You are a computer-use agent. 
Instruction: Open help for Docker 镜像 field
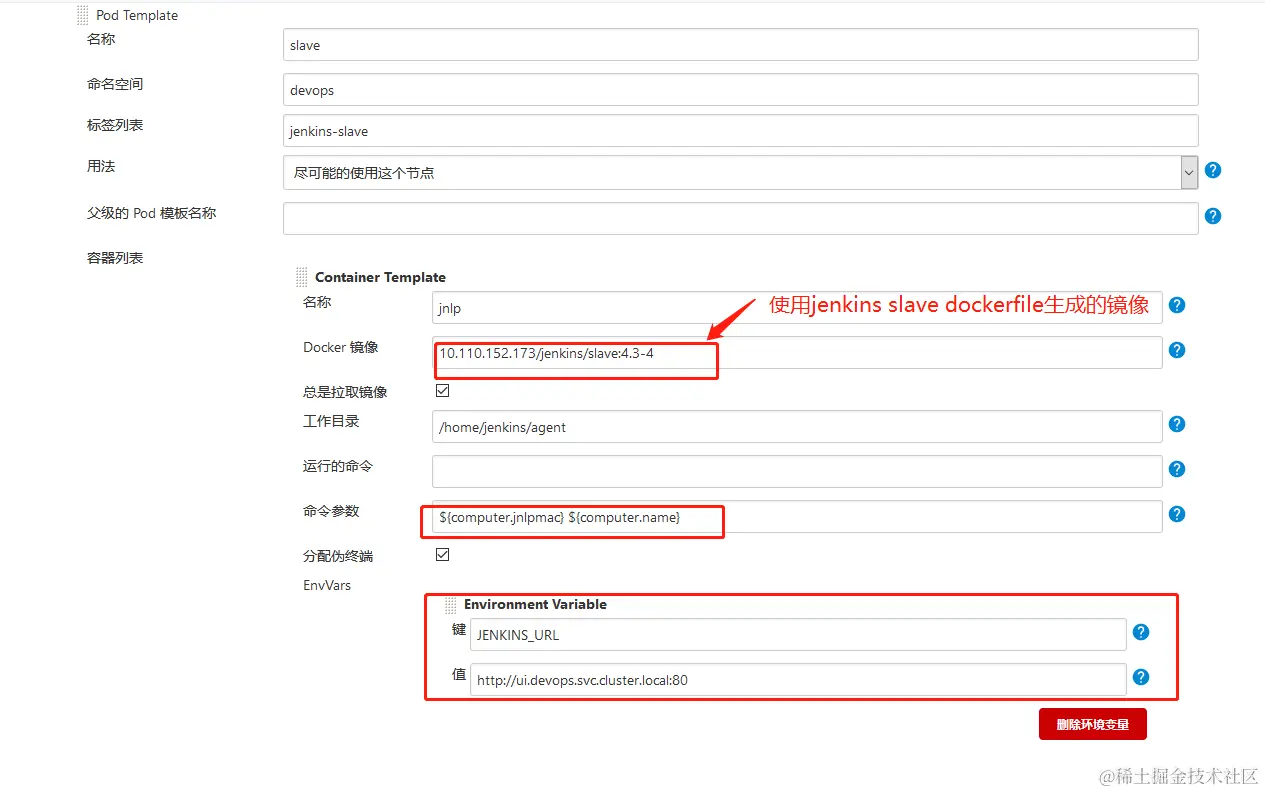[x=1177, y=350]
